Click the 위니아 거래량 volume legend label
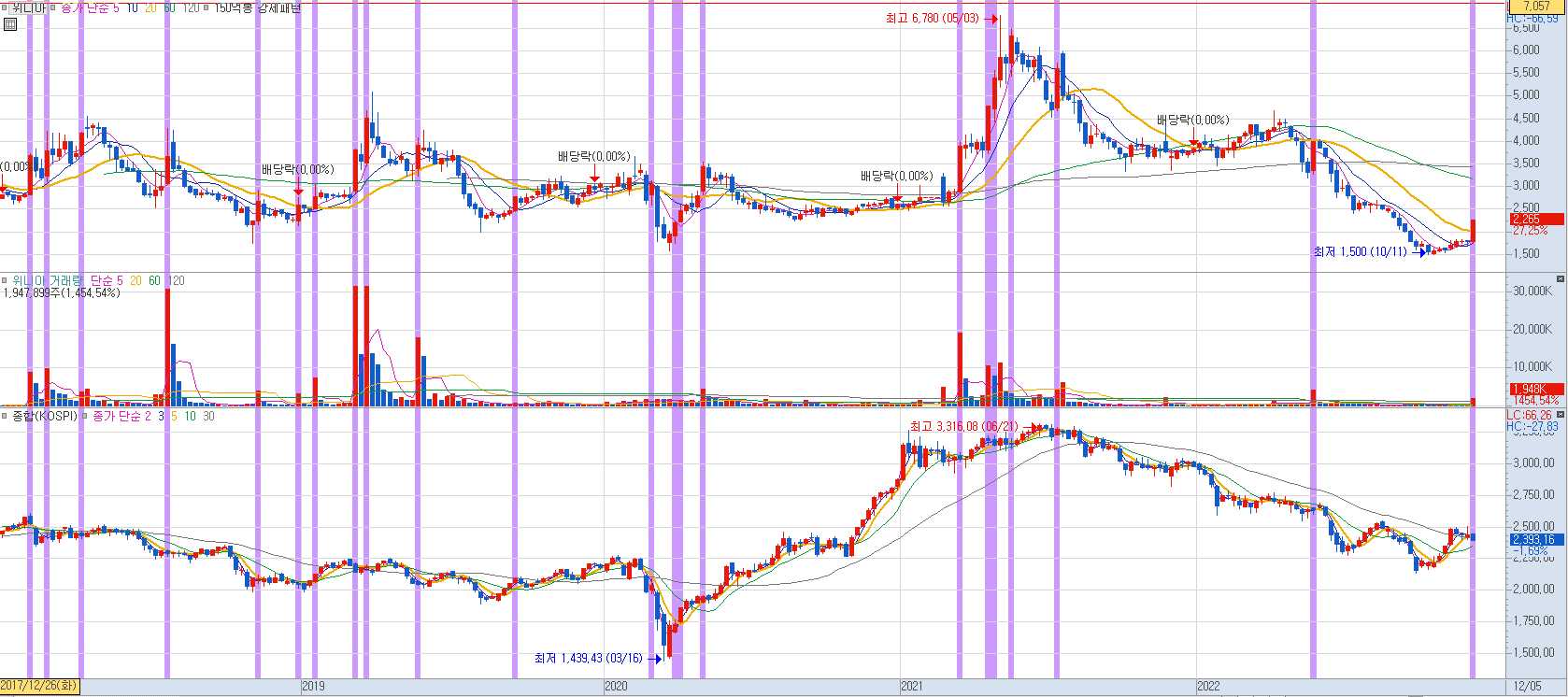The width and height of the screenshot is (1568, 697). point(48,280)
